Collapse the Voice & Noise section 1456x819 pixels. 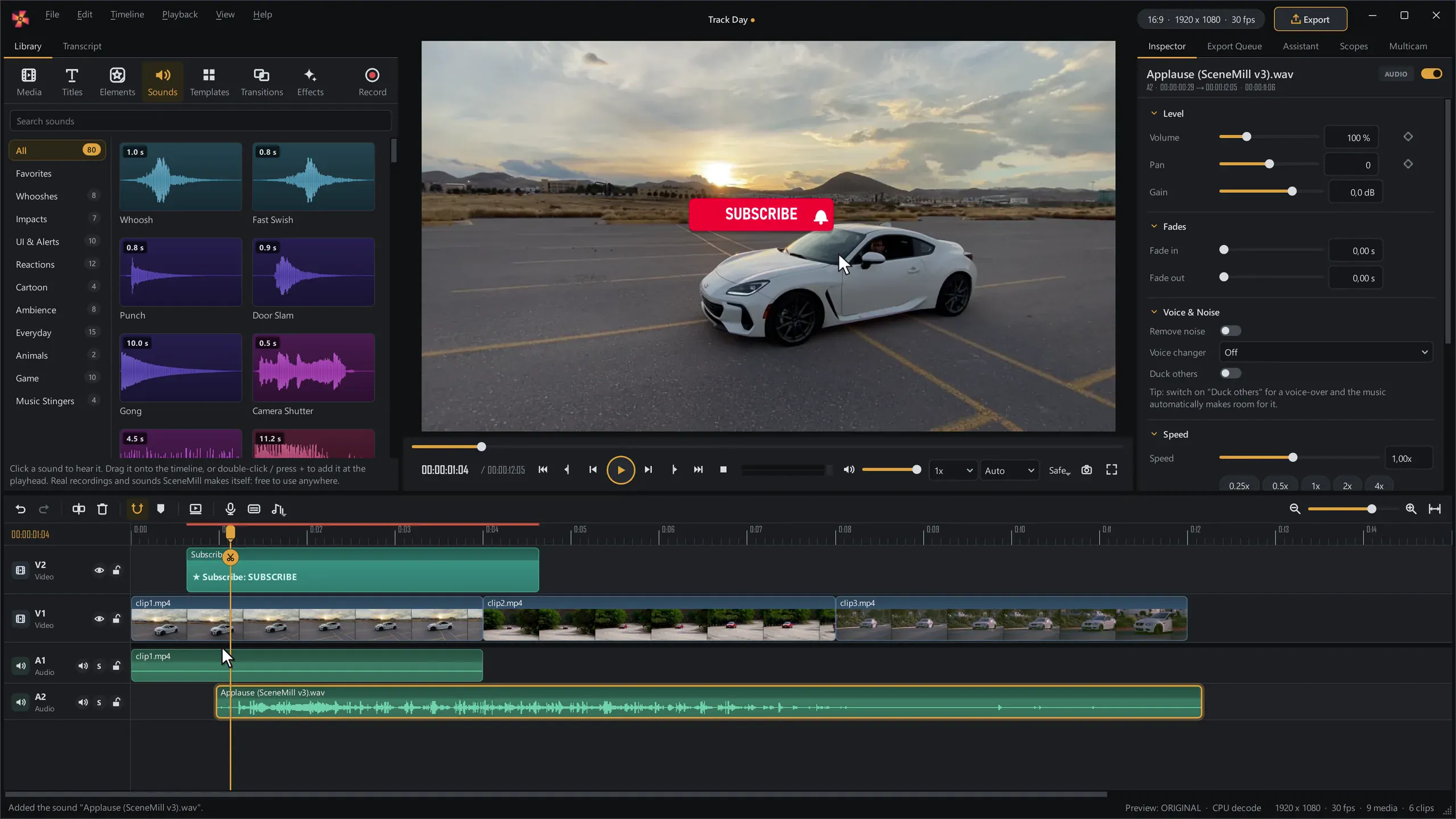(1154, 312)
